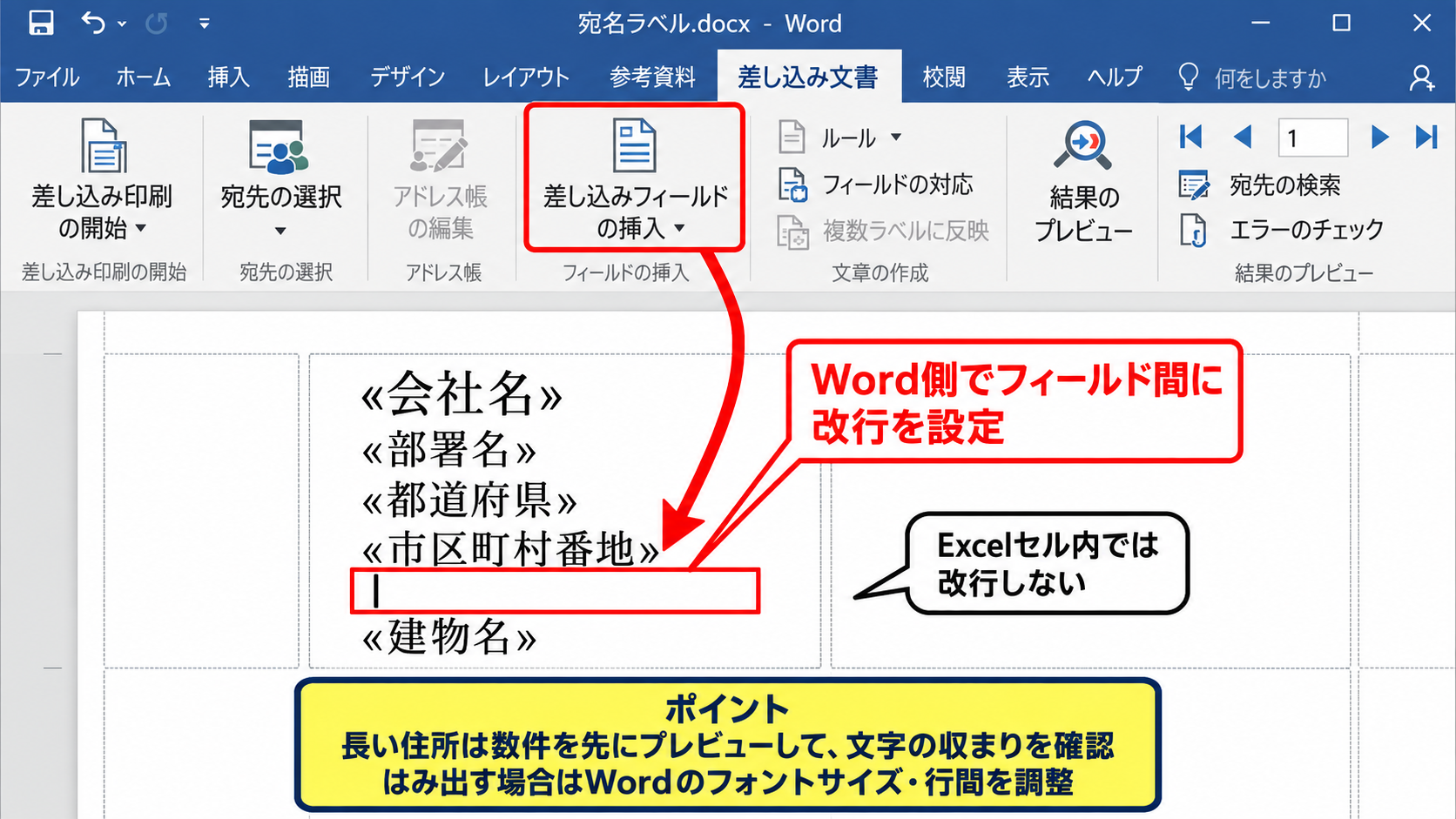The image size is (1456, 819).
Task: Click the 宛先の検索 label
Action: (1284, 185)
